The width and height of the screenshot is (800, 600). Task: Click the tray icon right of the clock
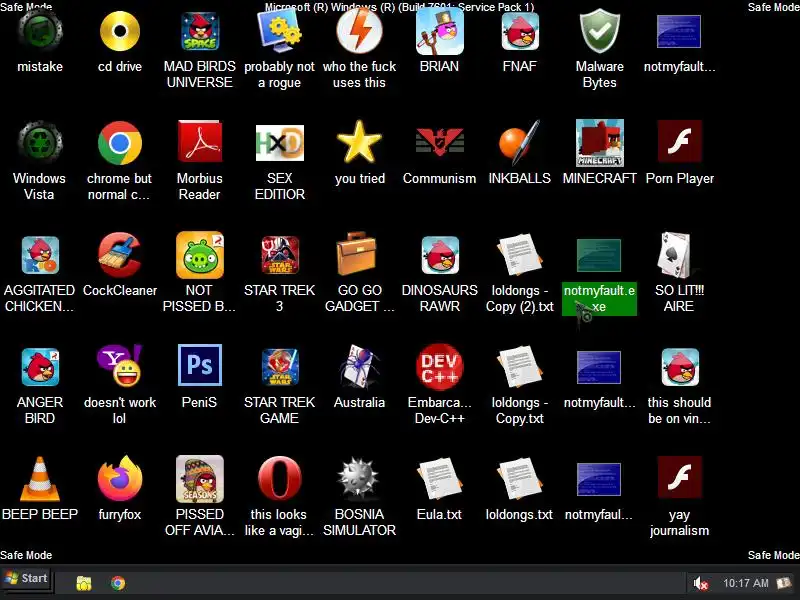point(783,582)
